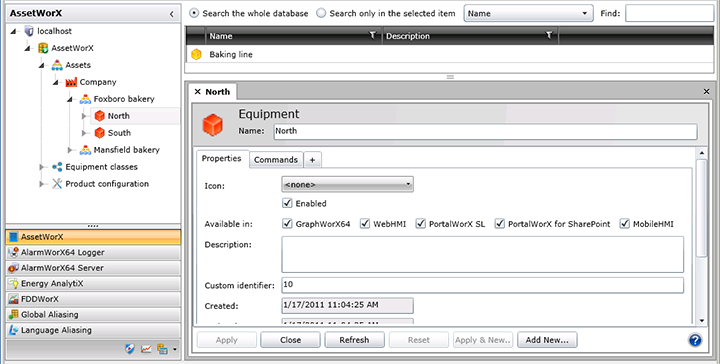
Task: Open the Energy AnalytiX provider
Action: click(93, 284)
